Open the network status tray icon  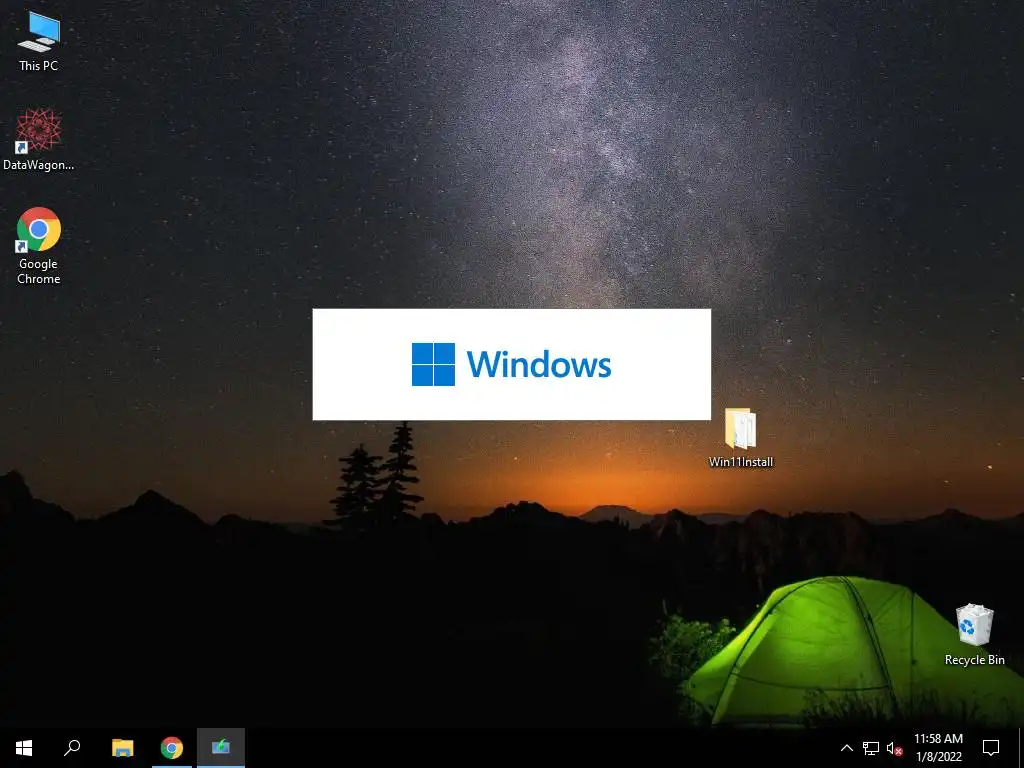pos(871,748)
